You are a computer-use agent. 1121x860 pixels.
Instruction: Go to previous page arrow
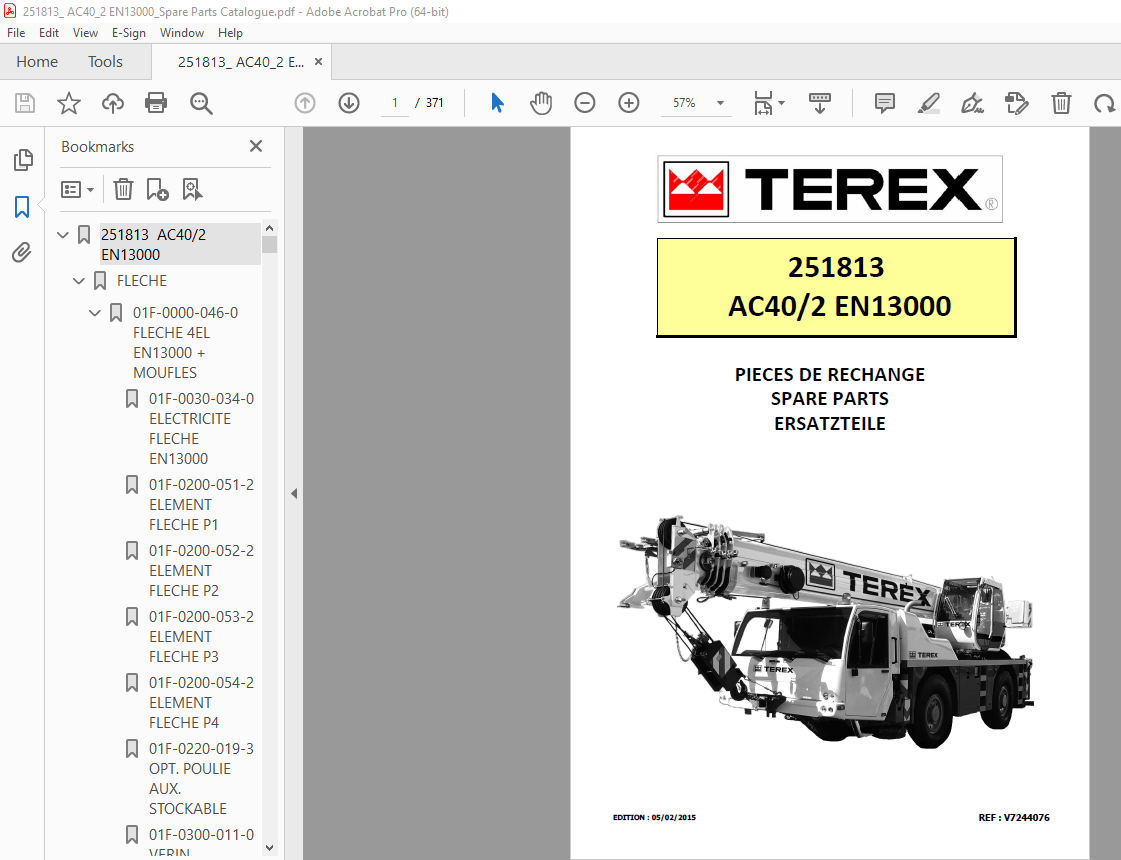(x=305, y=103)
